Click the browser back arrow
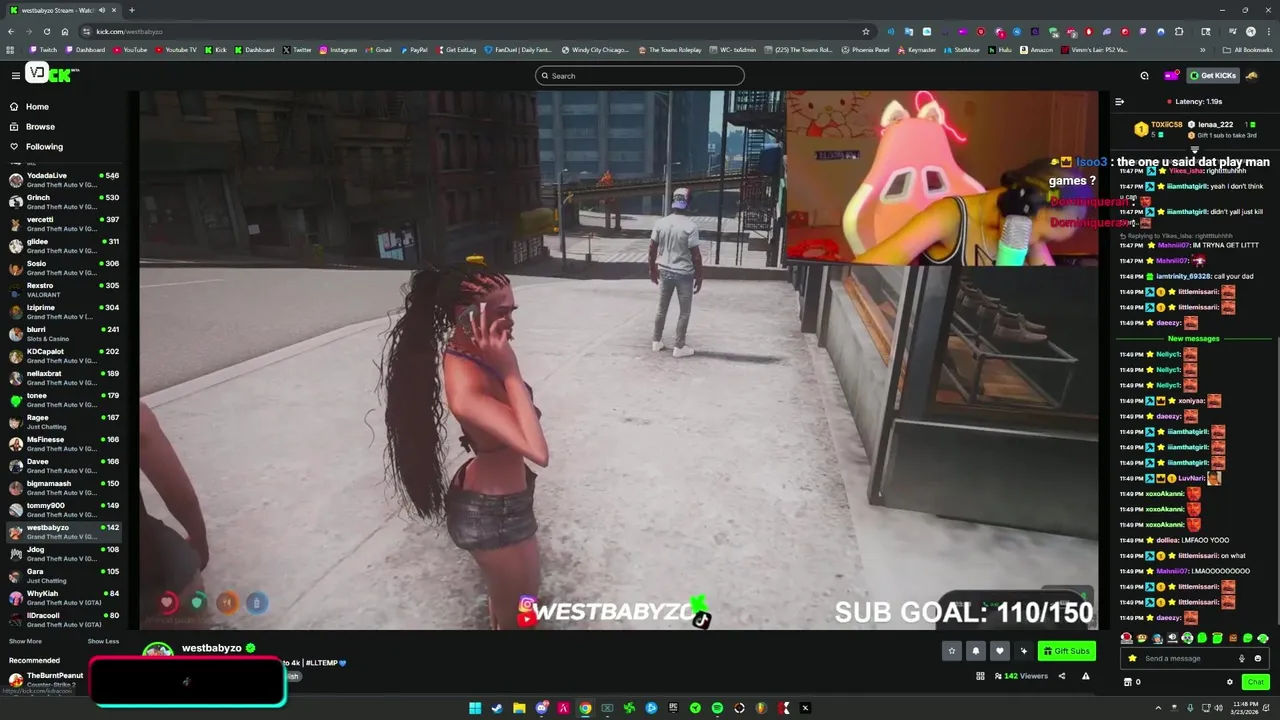 [x=10, y=31]
